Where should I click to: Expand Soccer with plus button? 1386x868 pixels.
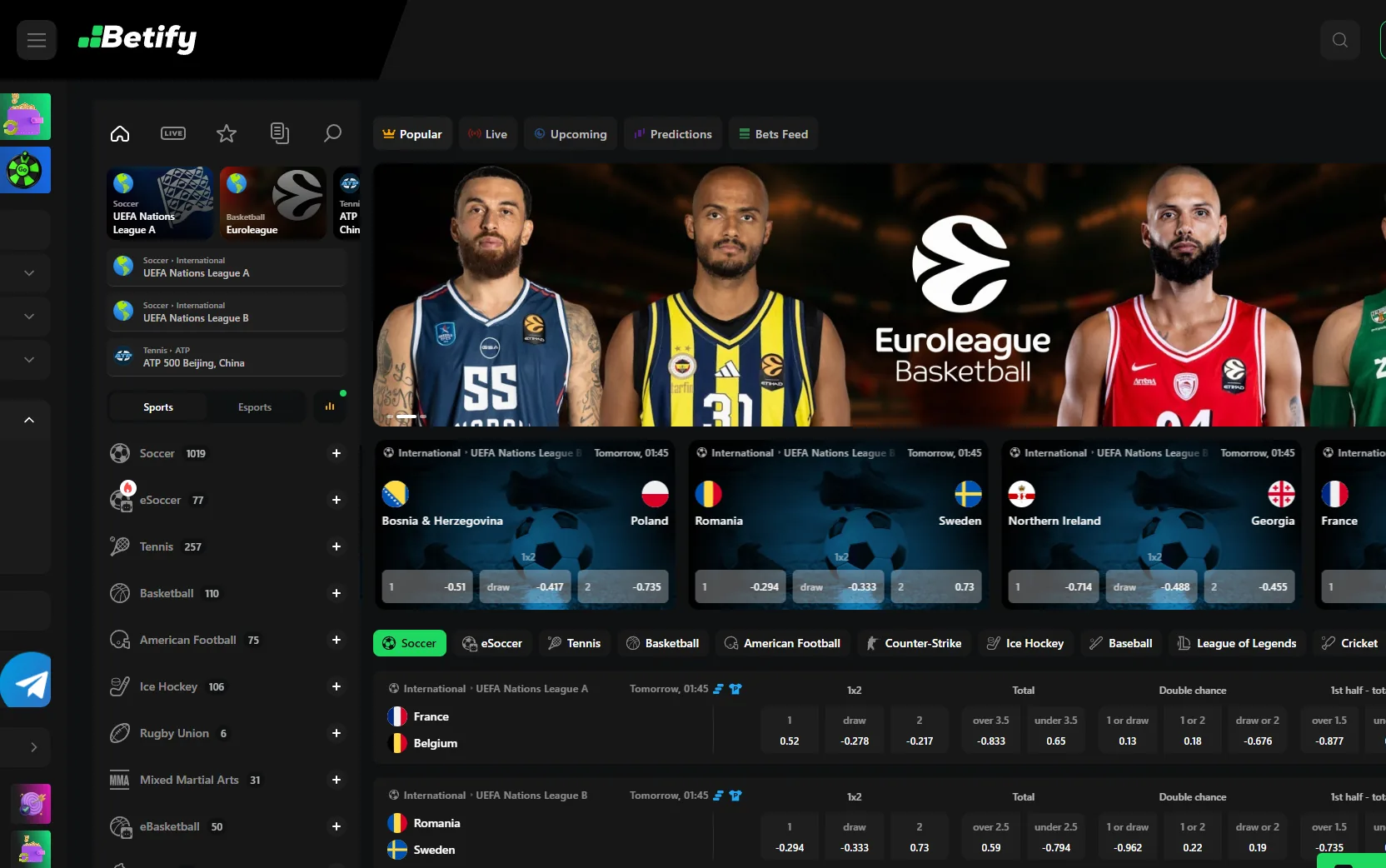[337, 453]
